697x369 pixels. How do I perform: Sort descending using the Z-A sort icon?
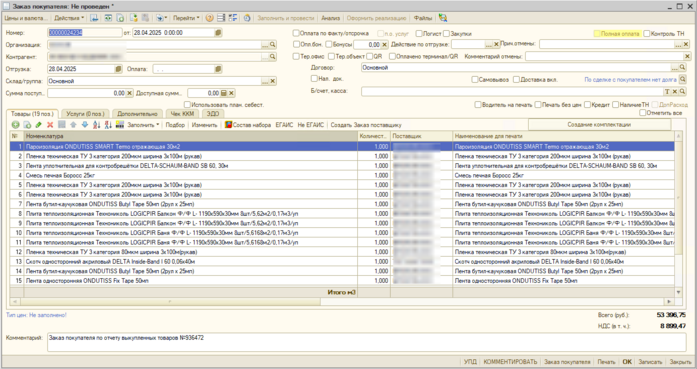coord(108,125)
